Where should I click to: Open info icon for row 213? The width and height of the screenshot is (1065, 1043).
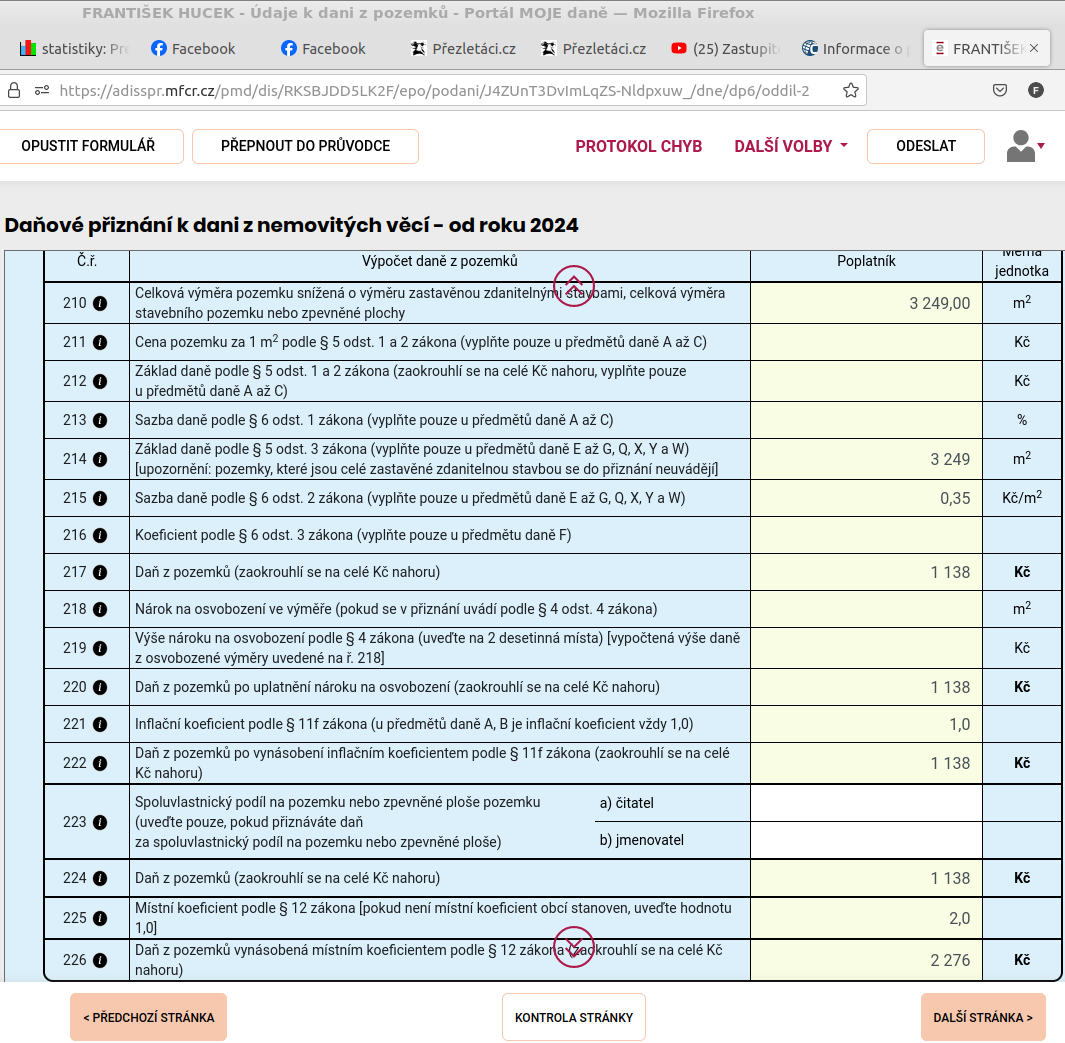coord(100,420)
